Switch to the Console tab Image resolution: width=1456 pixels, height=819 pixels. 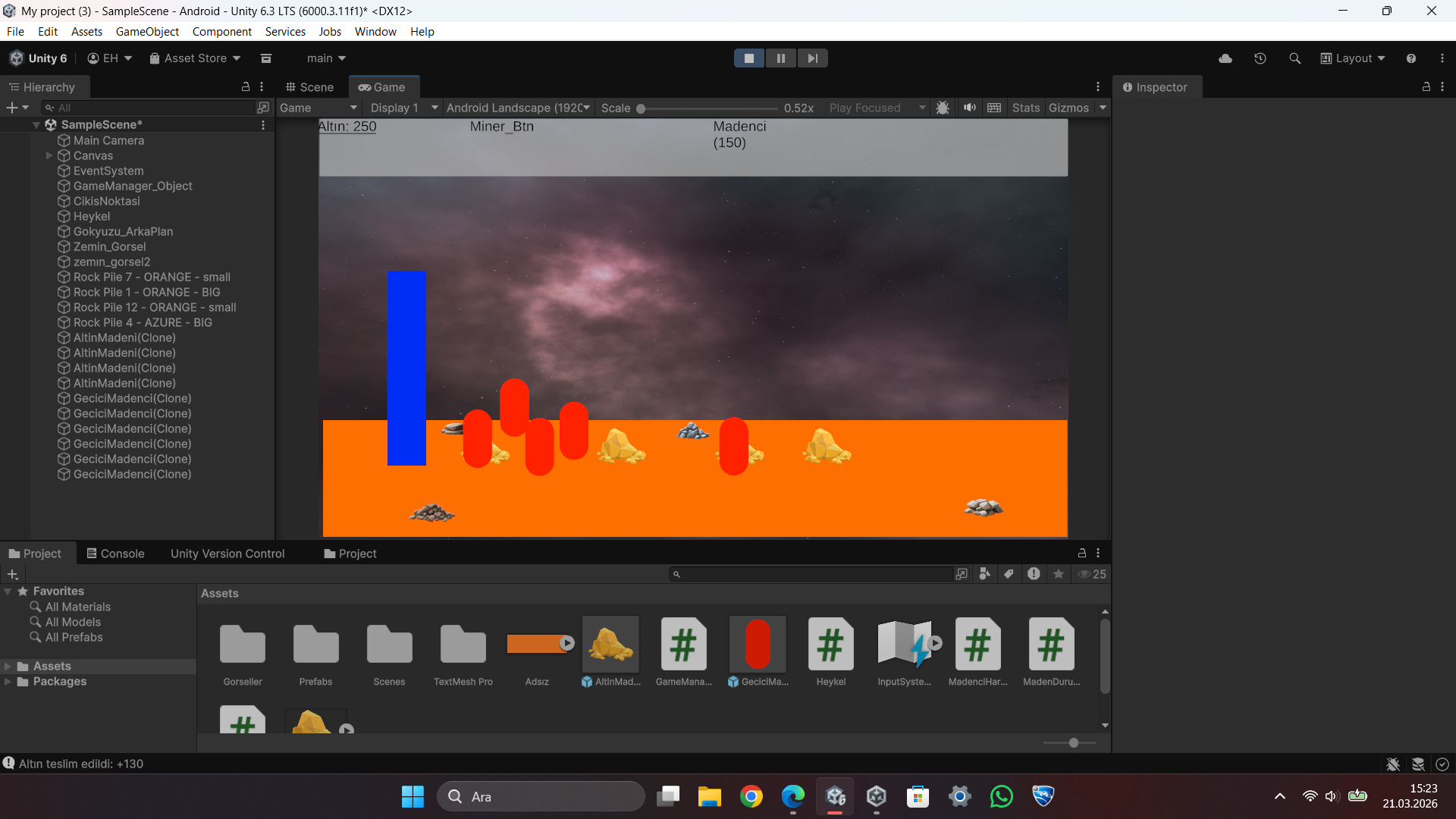(x=115, y=554)
